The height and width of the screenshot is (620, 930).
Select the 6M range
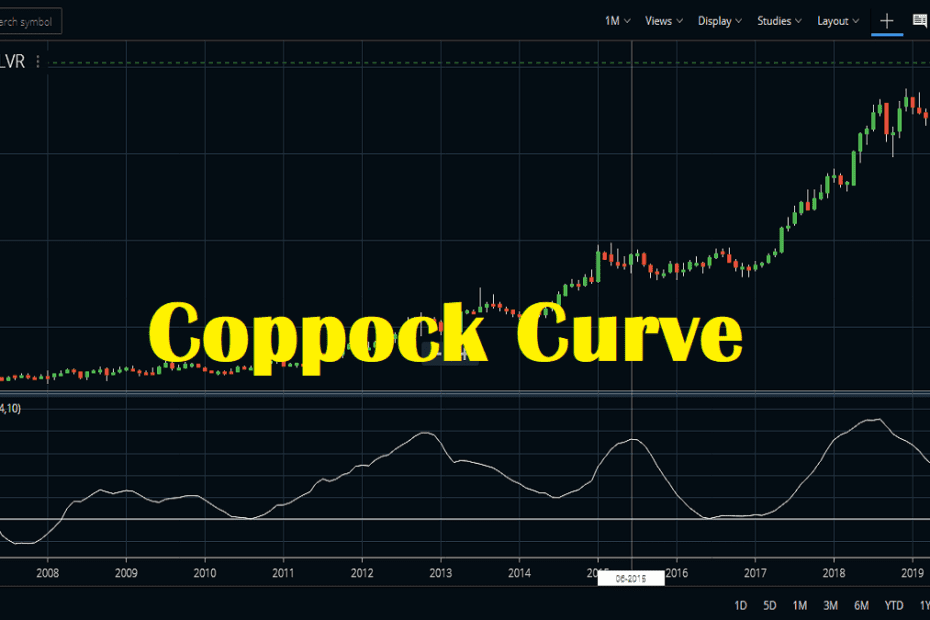click(x=859, y=605)
